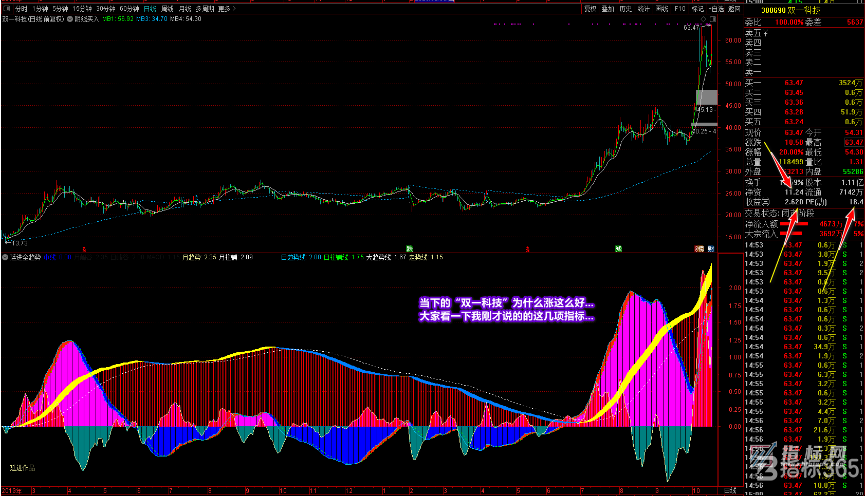
Task: Click the 交易状态 status row
Action: 805,213
